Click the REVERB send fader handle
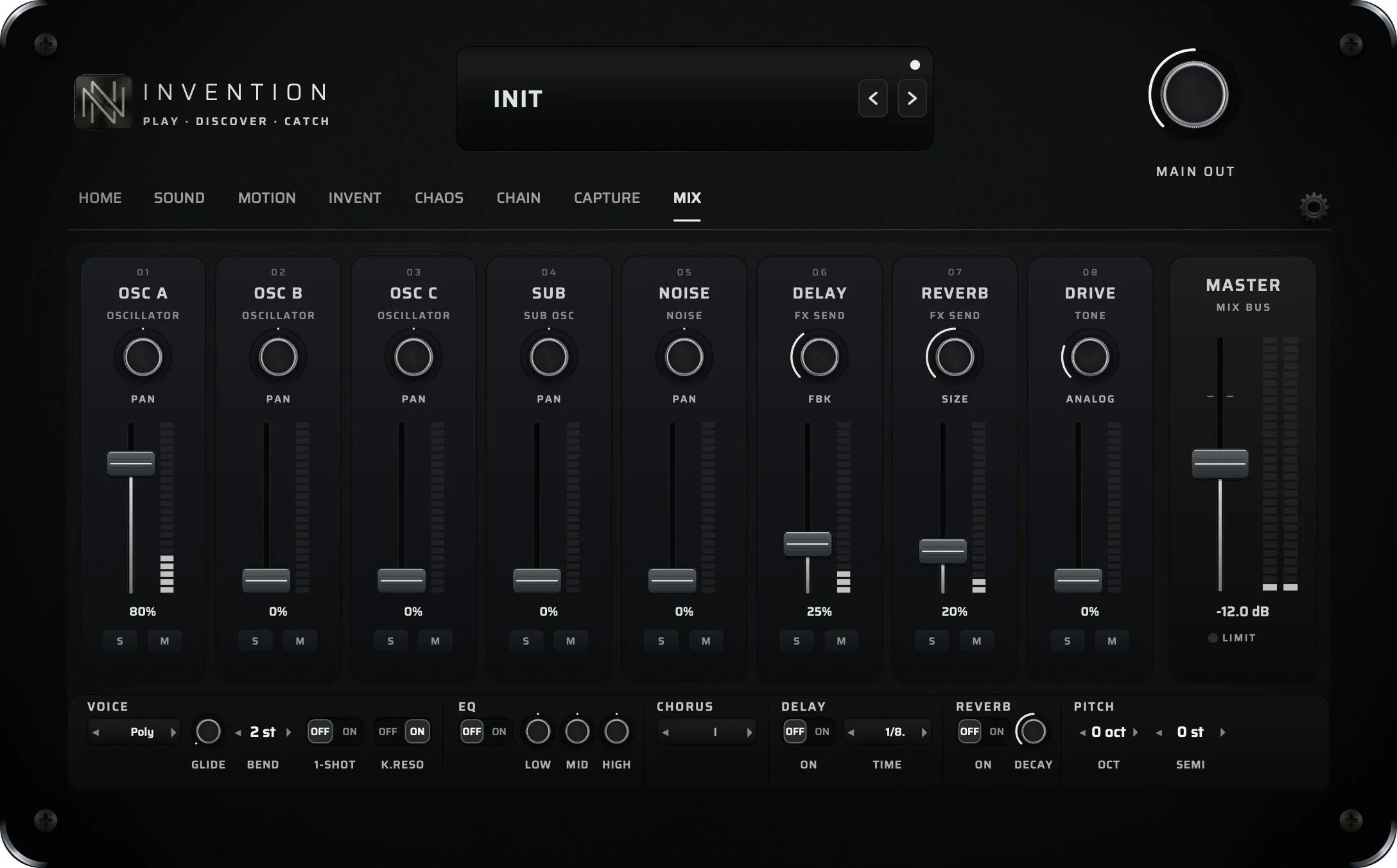Screen dimensions: 1397x868 coord(942,551)
